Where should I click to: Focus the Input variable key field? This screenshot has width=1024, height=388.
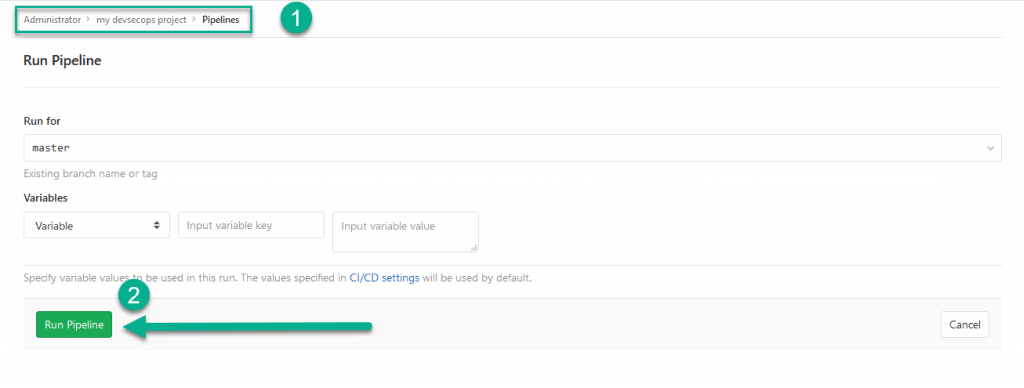coord(251,225)
